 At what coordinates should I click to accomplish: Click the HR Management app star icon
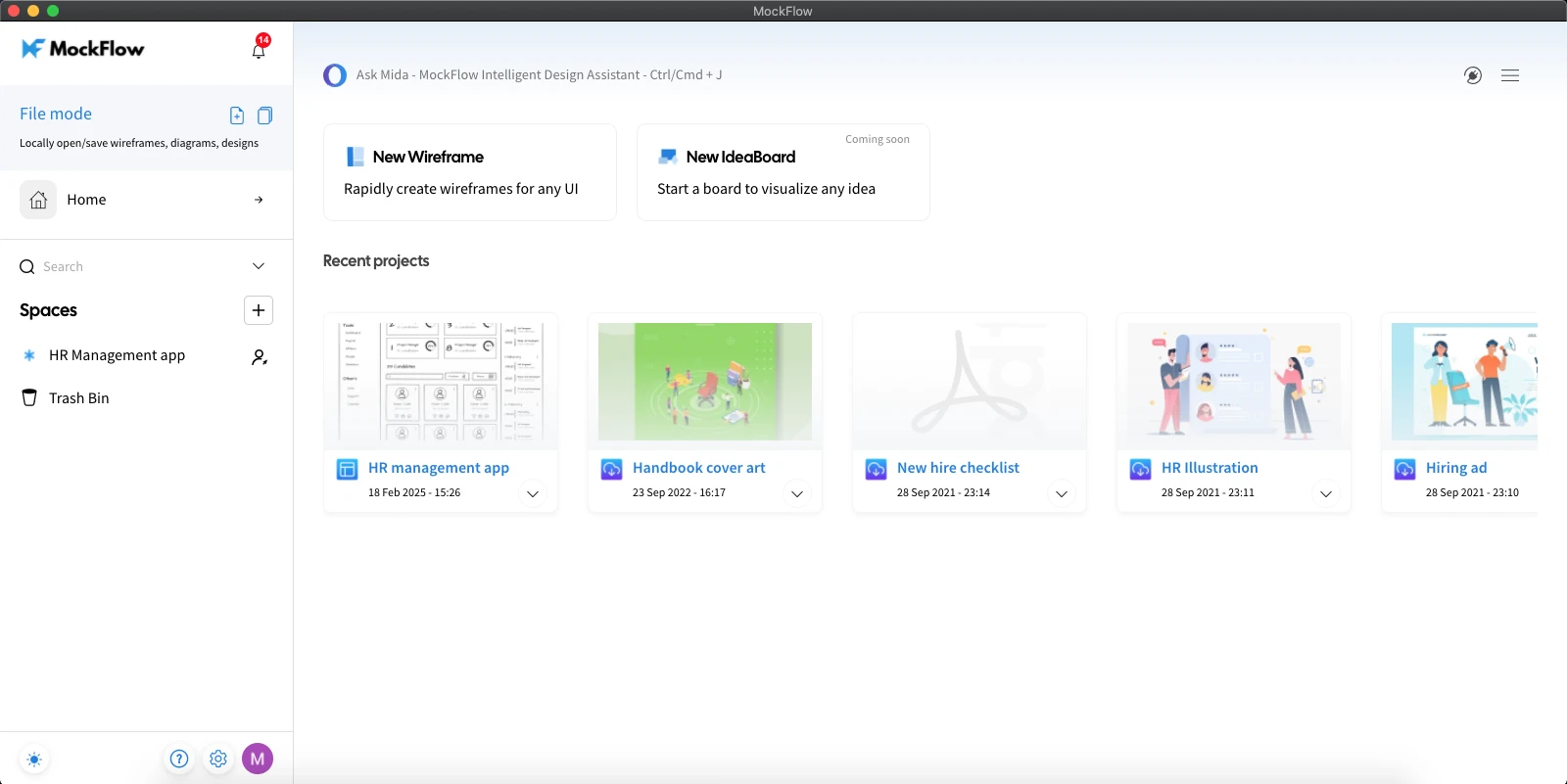[29, 355]
